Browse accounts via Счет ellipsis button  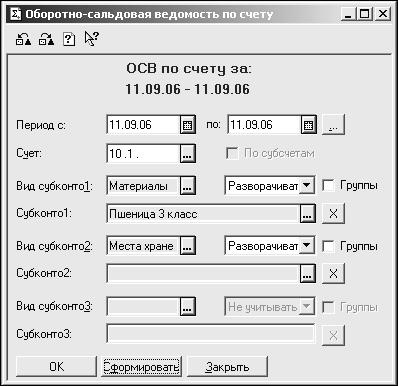(188, 154)
